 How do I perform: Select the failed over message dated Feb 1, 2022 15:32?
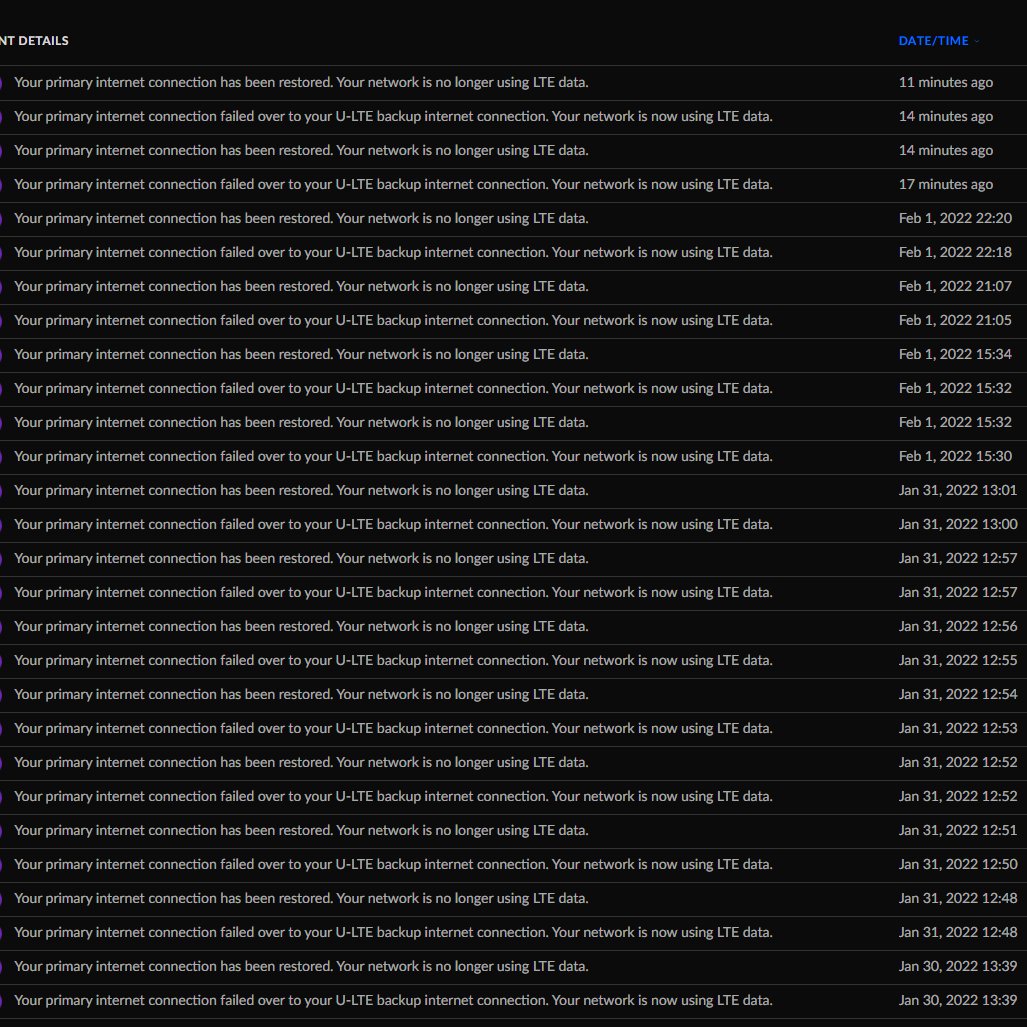point(393,389)
